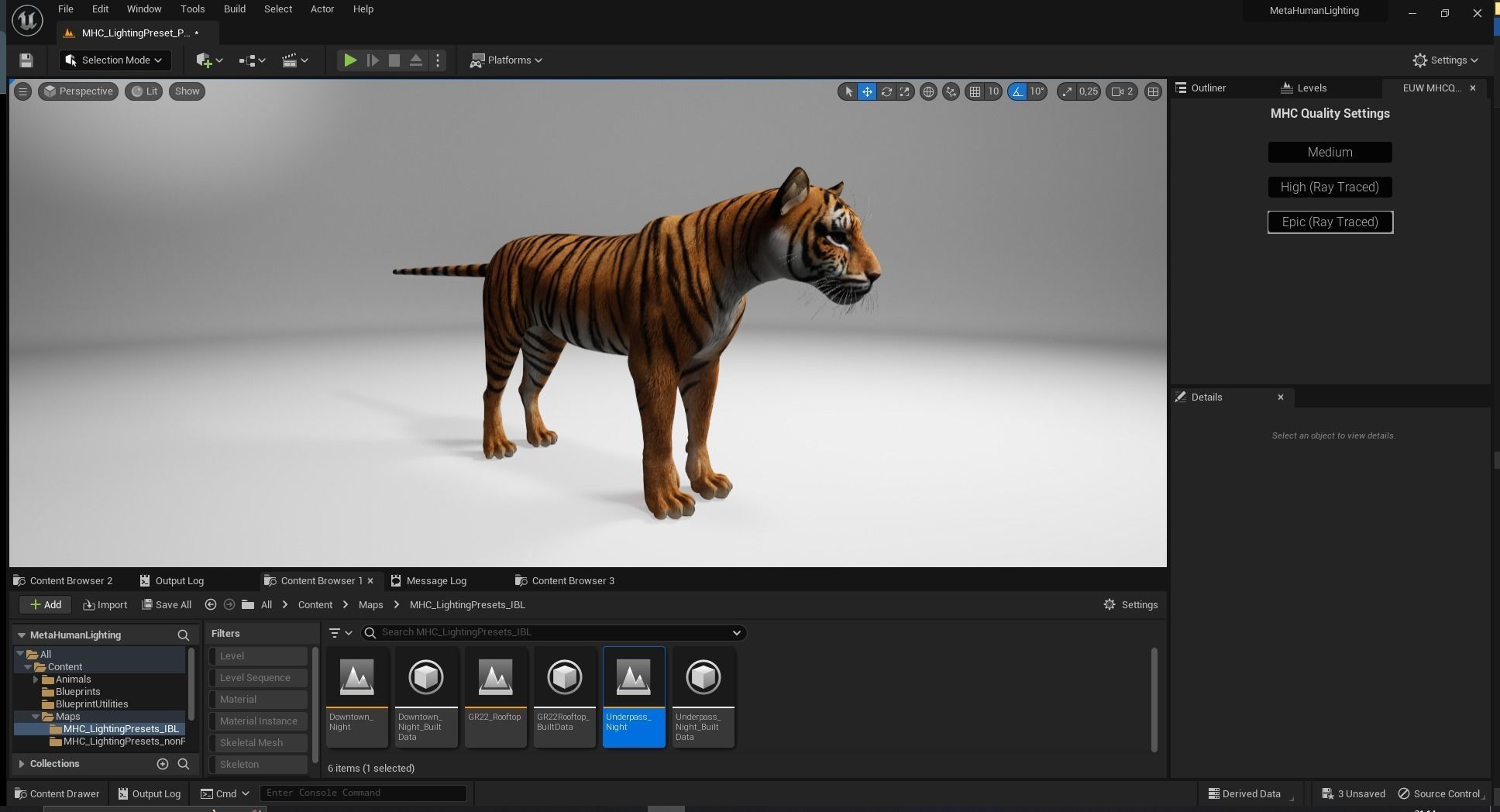Open the viewport Show flags menu
This screenshot has height=812, width=1500.
coord(187,91)
